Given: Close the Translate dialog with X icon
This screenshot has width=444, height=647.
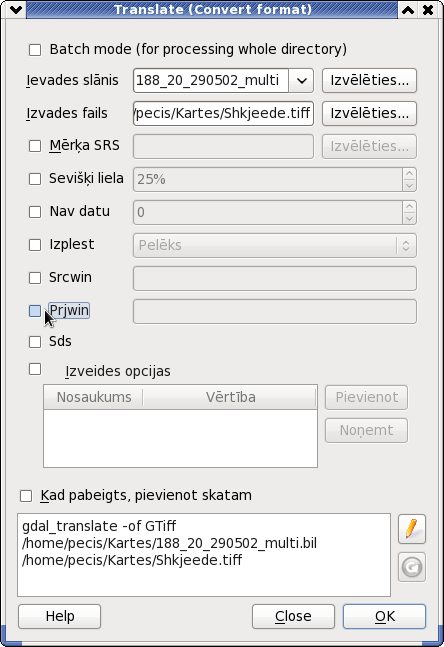Looking at the screenshot, I should (428, 9).
